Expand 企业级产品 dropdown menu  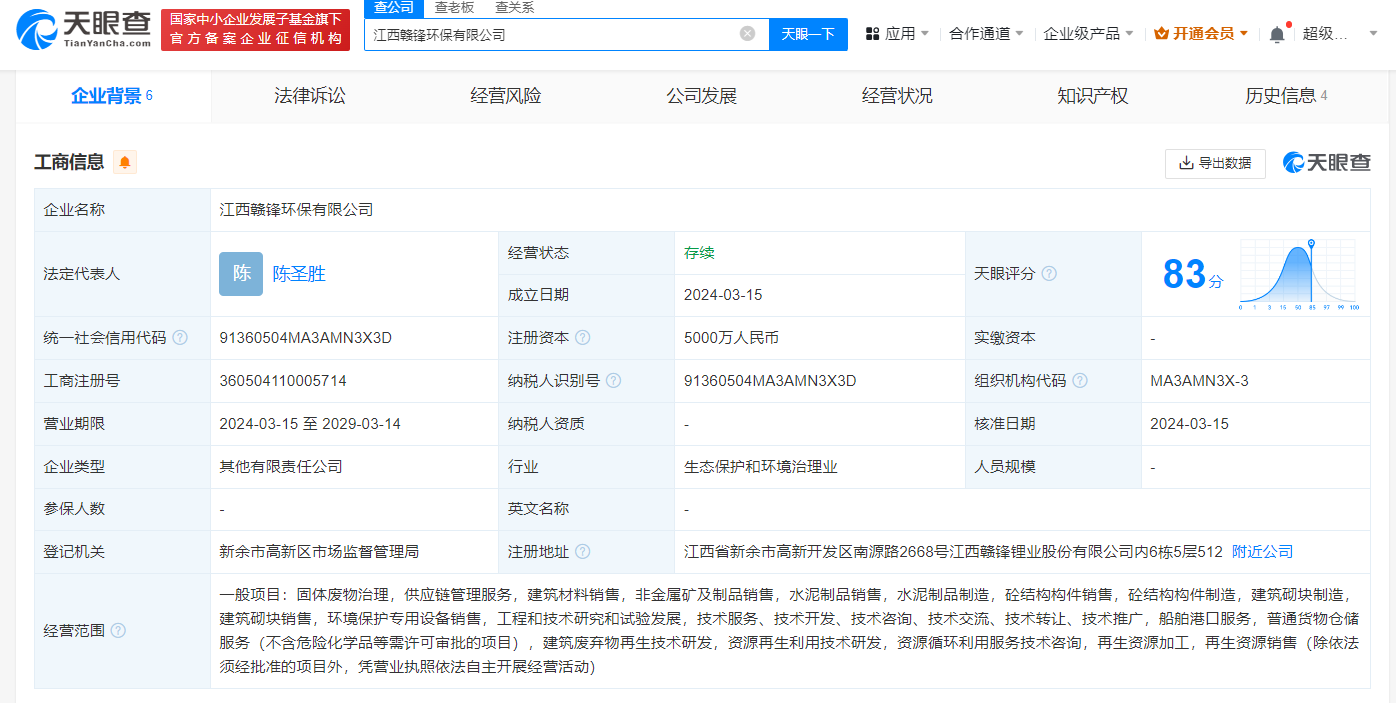point(1088,34)
